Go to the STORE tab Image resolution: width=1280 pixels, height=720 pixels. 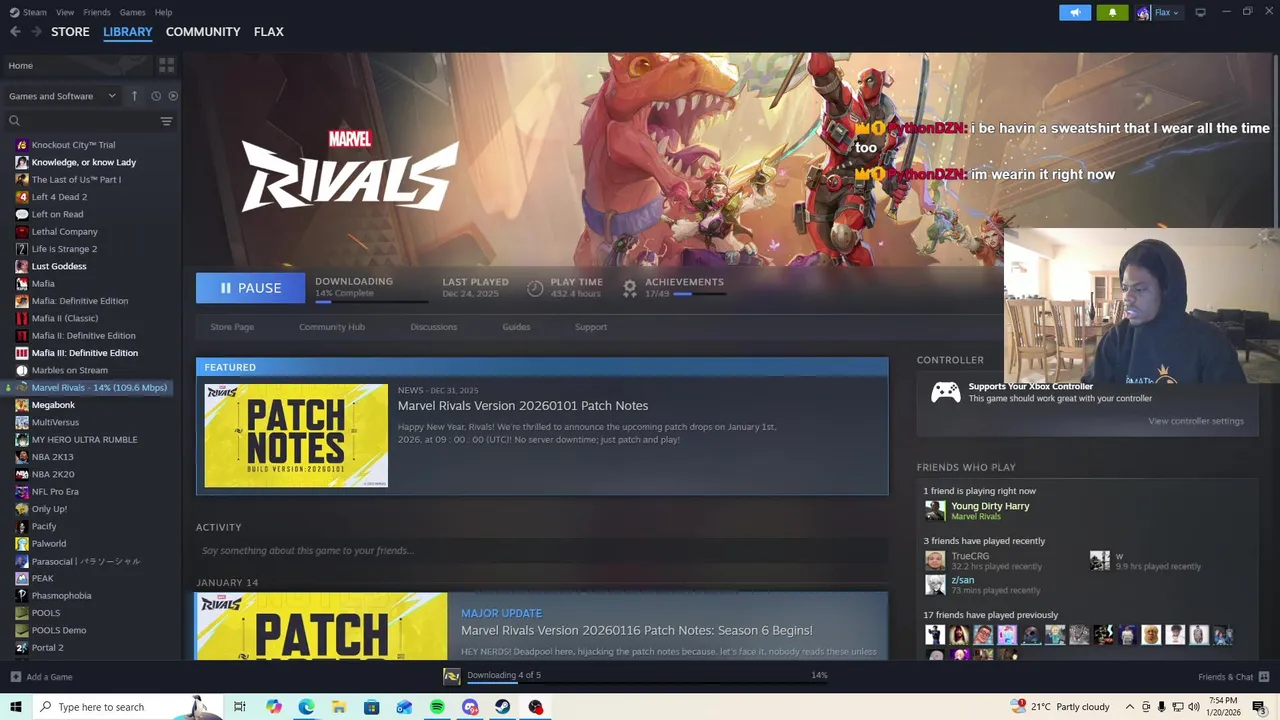pos(70,32)
